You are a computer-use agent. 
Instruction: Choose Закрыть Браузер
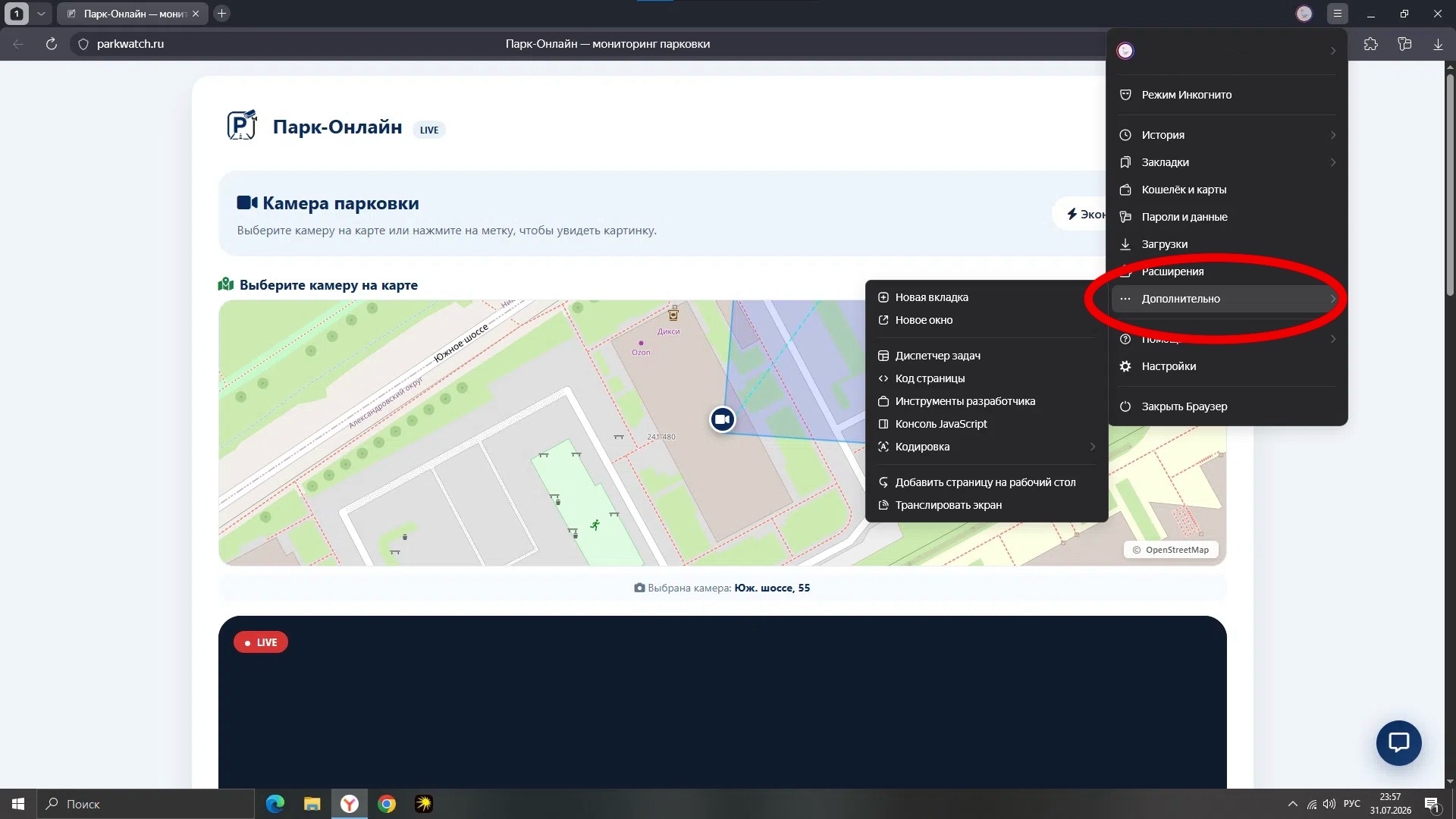coord(1226,406)
